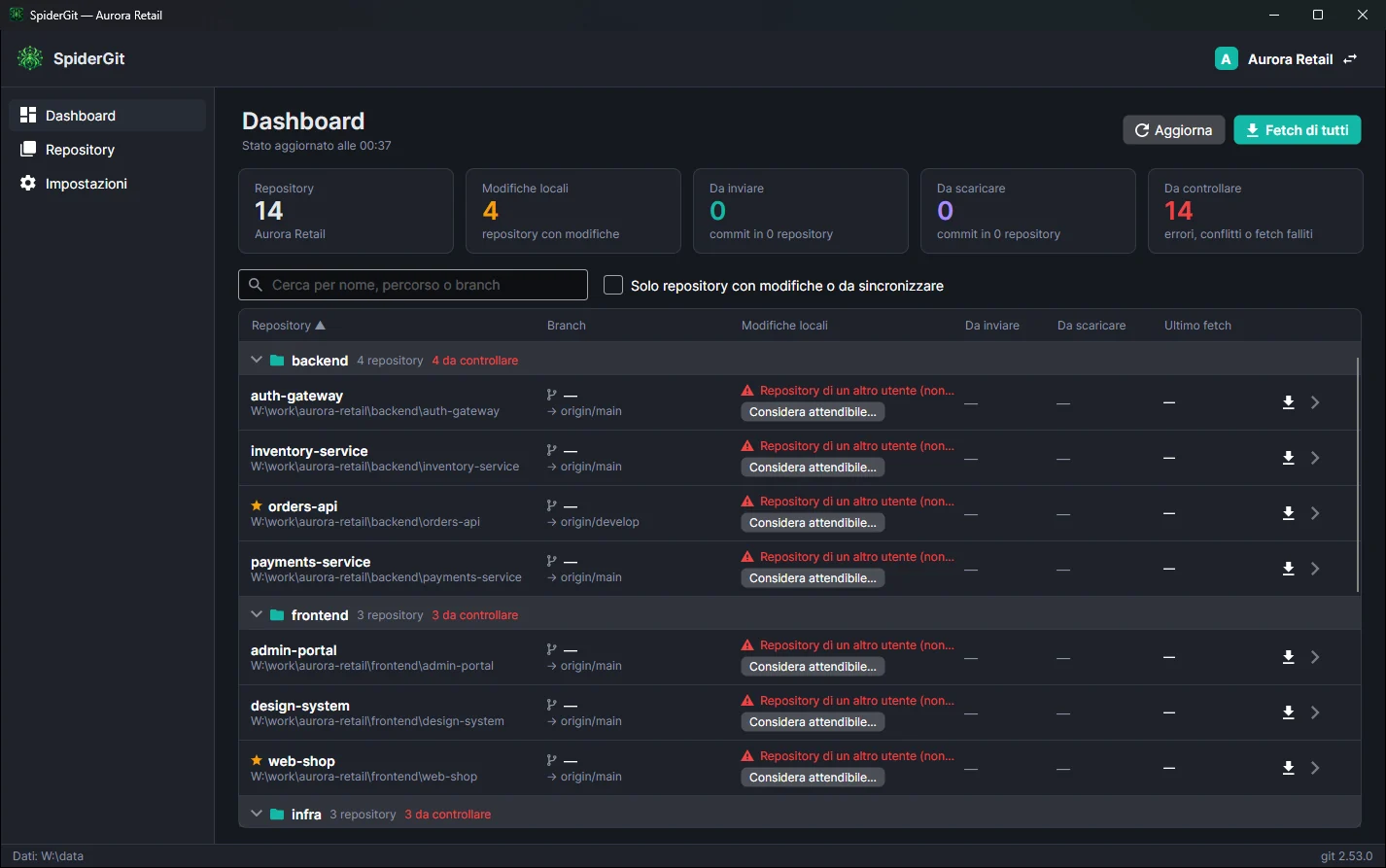Click the search field Cerca per nome
Screen dimensions: 1386x868
[x=413, y=285]
